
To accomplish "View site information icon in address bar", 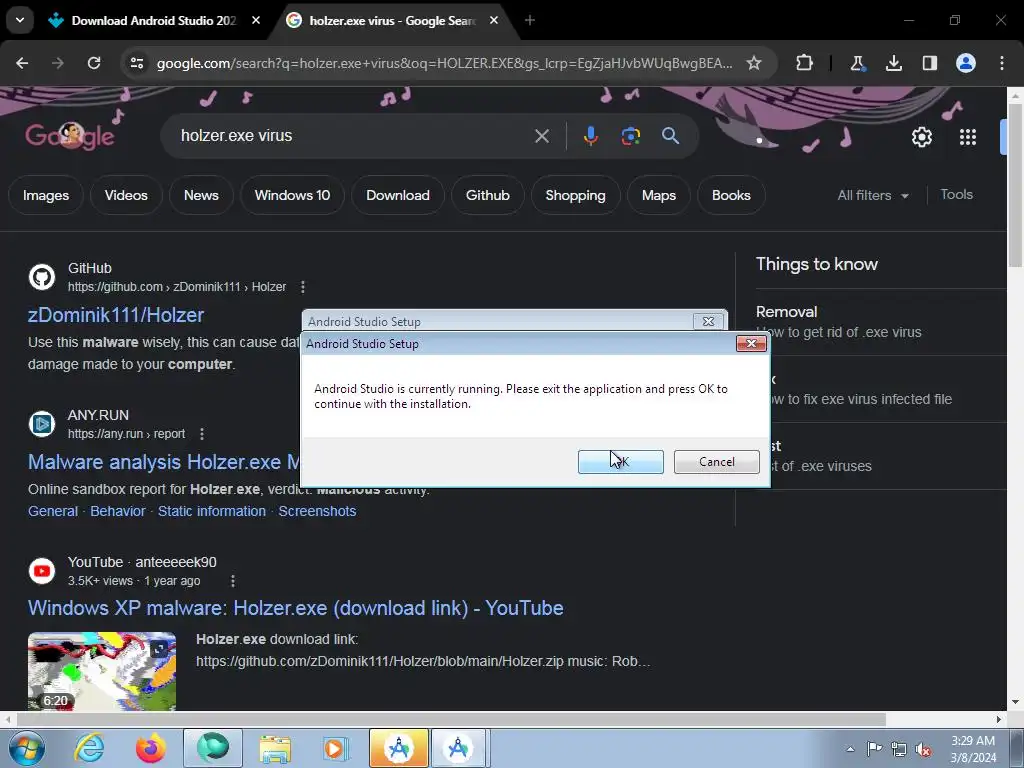I will [x=136, y=63].
